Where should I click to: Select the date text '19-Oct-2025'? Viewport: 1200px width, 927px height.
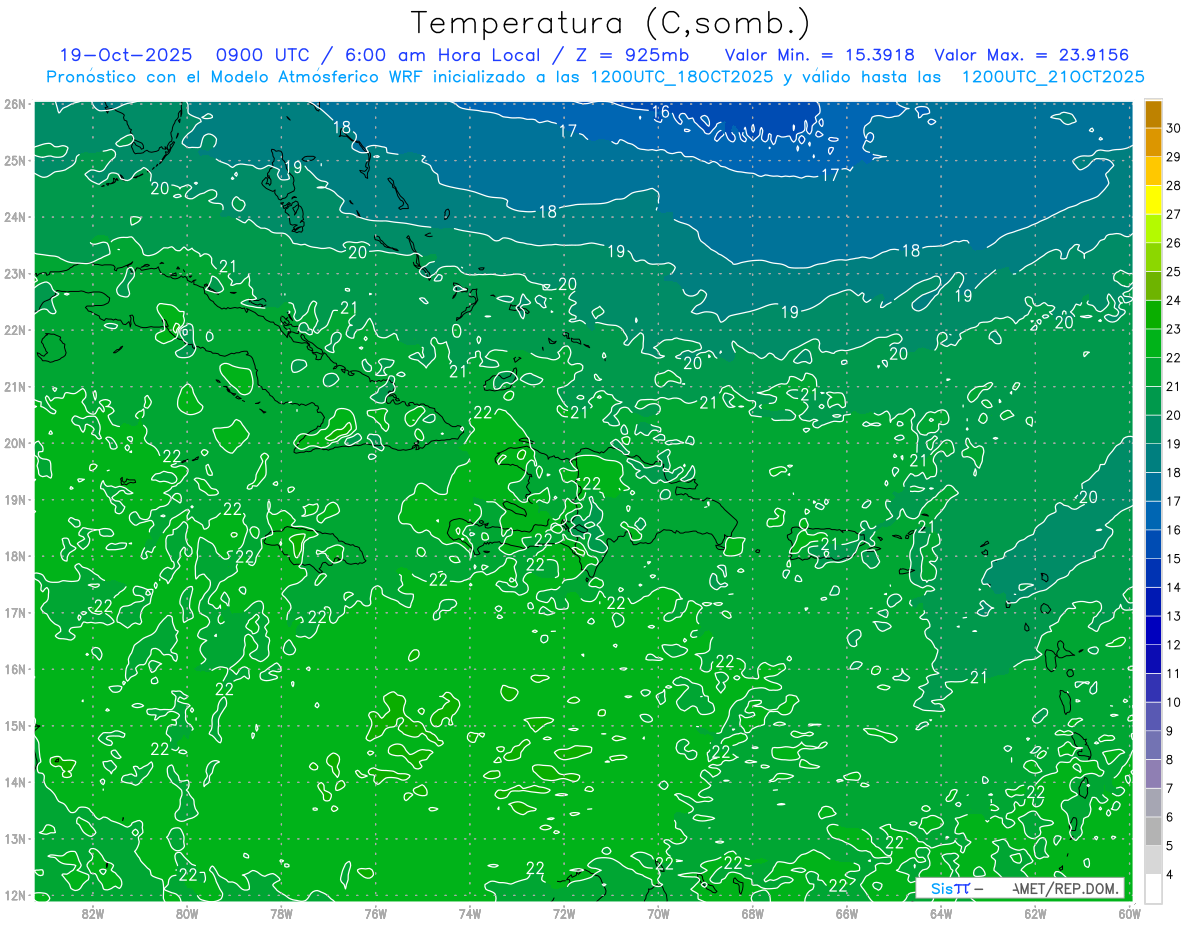[125, 56]
